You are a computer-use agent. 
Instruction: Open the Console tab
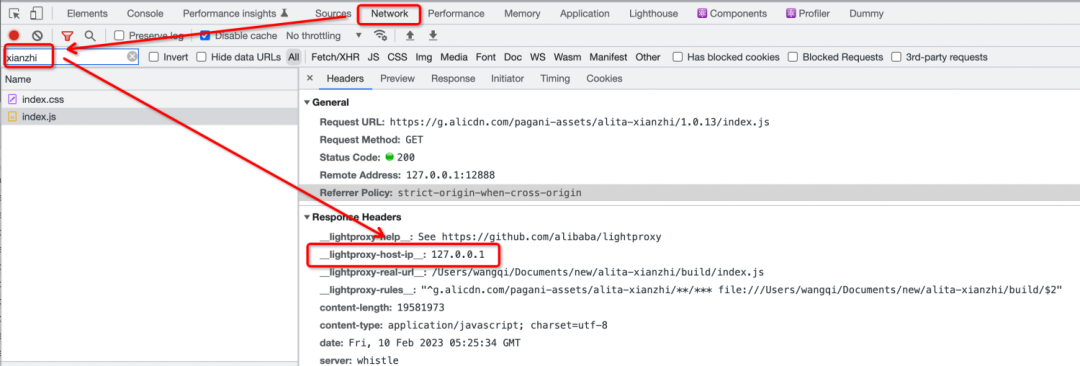coord(145,14)
